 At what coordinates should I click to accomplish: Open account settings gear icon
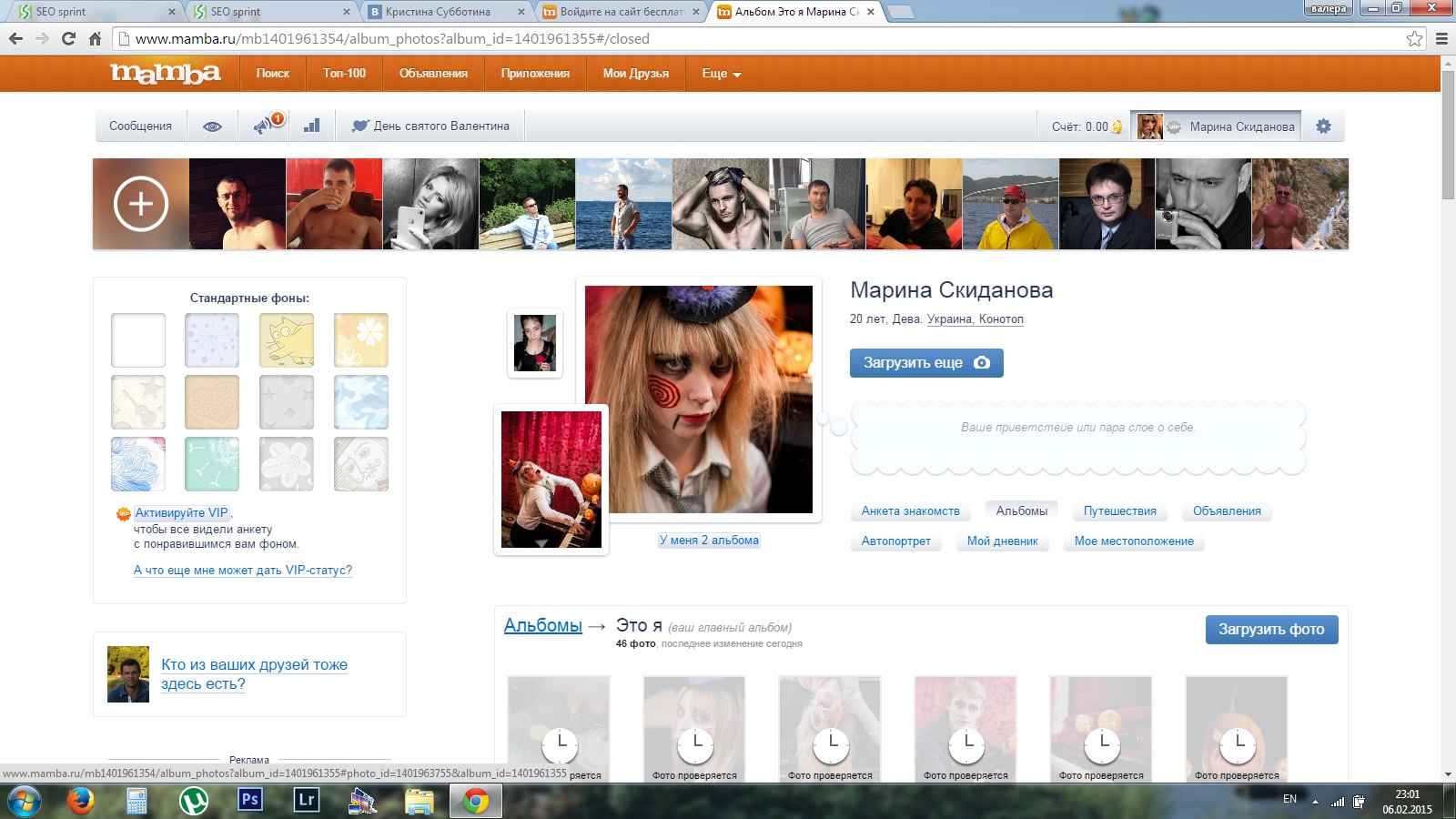click(1323, 126)
